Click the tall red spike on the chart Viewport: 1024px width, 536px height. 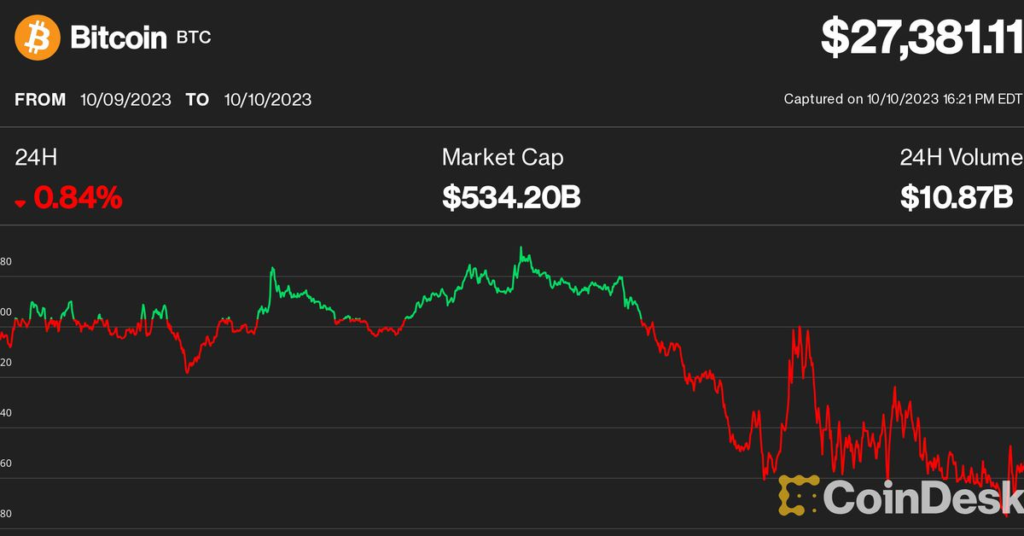point(799,328)
